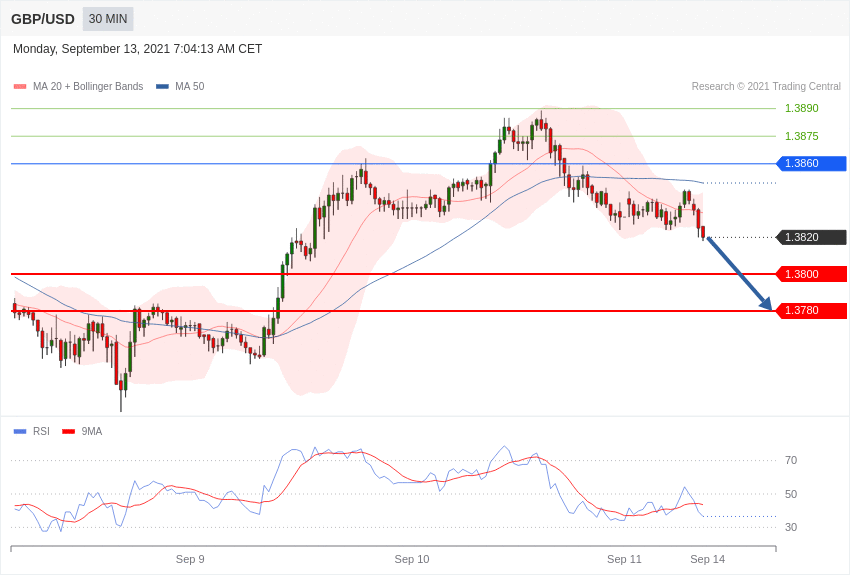Click the red 9MA legend swatch
The height and width of the screenshot is (576, 850).
68,431
